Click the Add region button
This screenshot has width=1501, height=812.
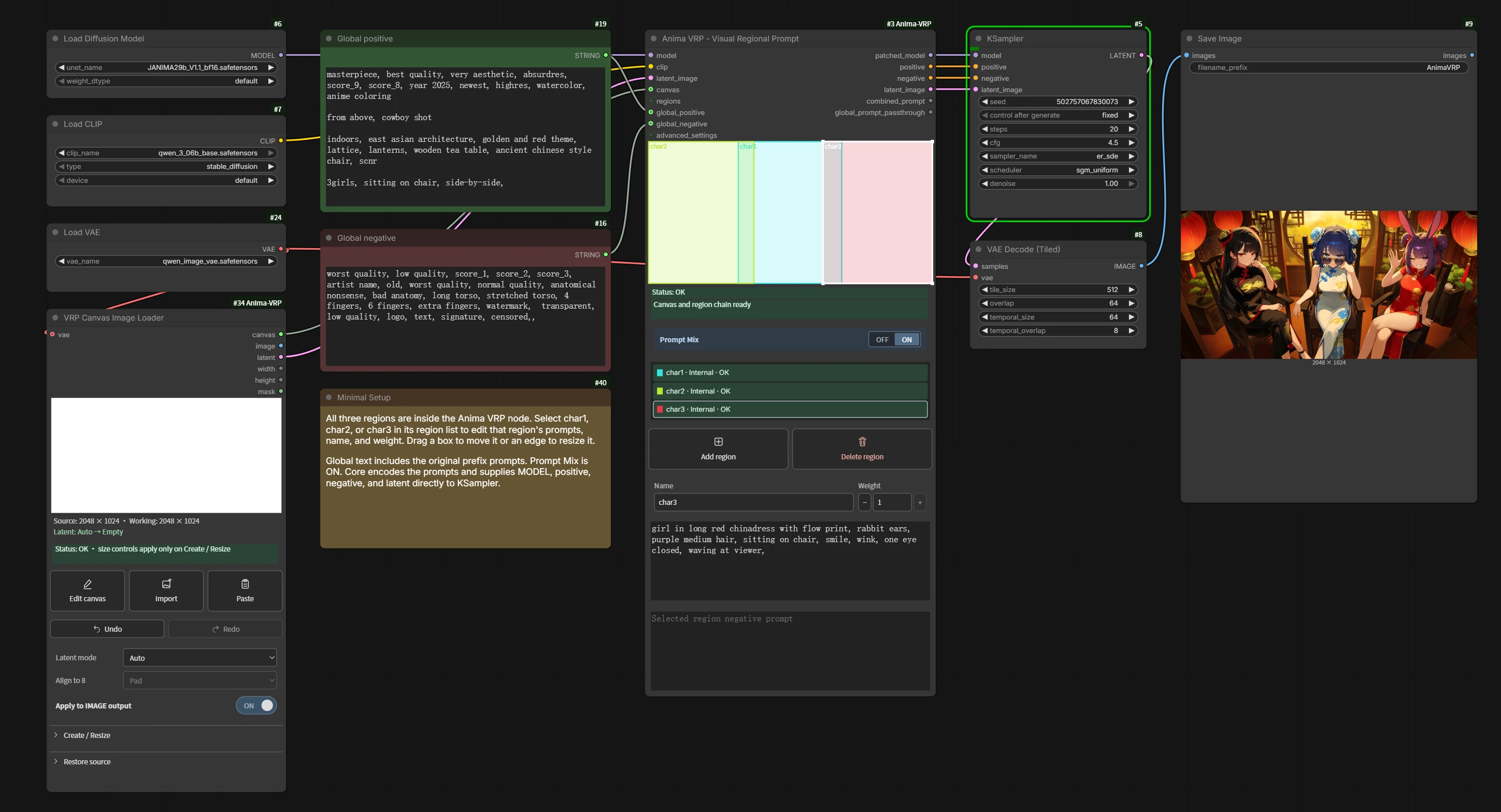click(x=718, y=449)
